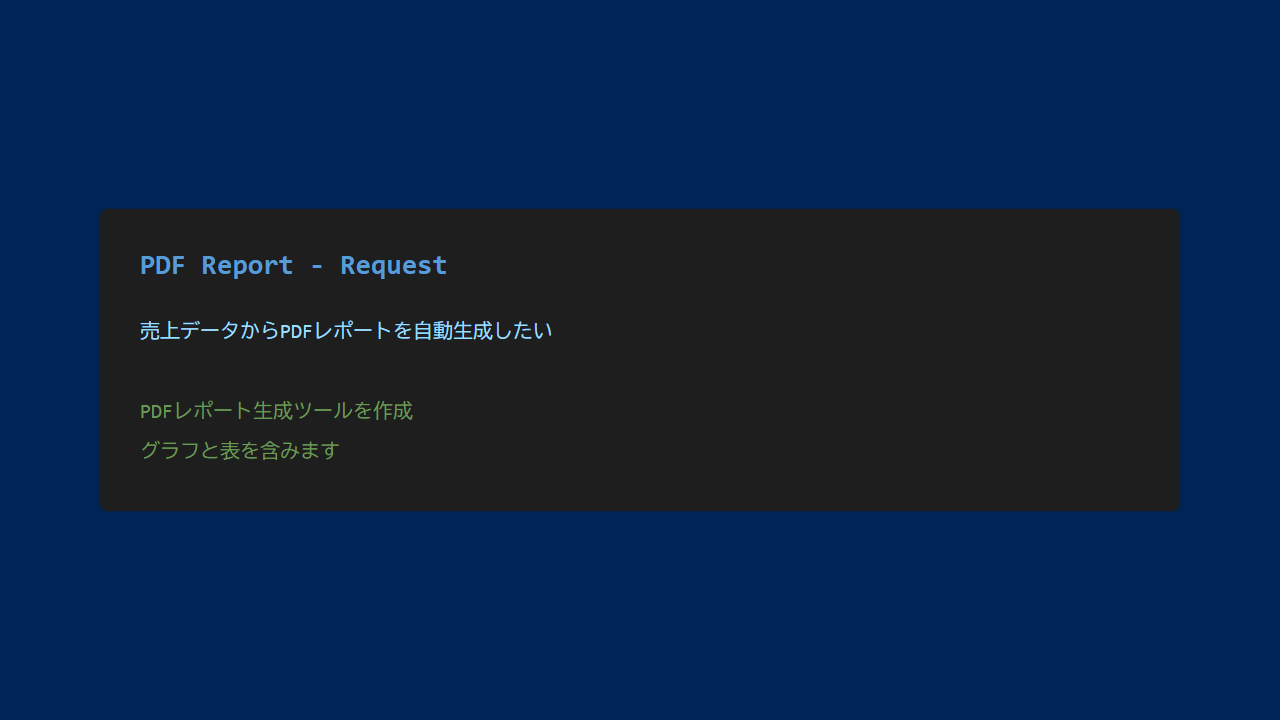The height and width of the screenshot is (720, 1280).
Task: Click "PDF" in the first green line
Action: click(x=156, y=412)
